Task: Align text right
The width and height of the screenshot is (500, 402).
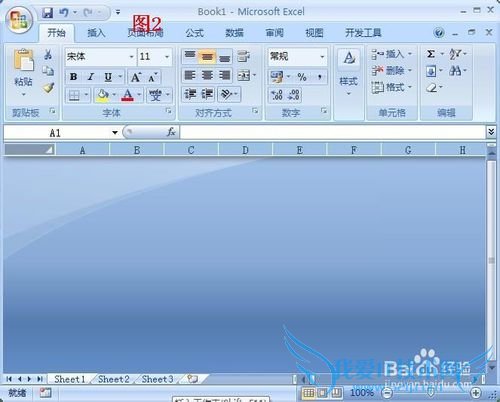Action: point(225,75)
